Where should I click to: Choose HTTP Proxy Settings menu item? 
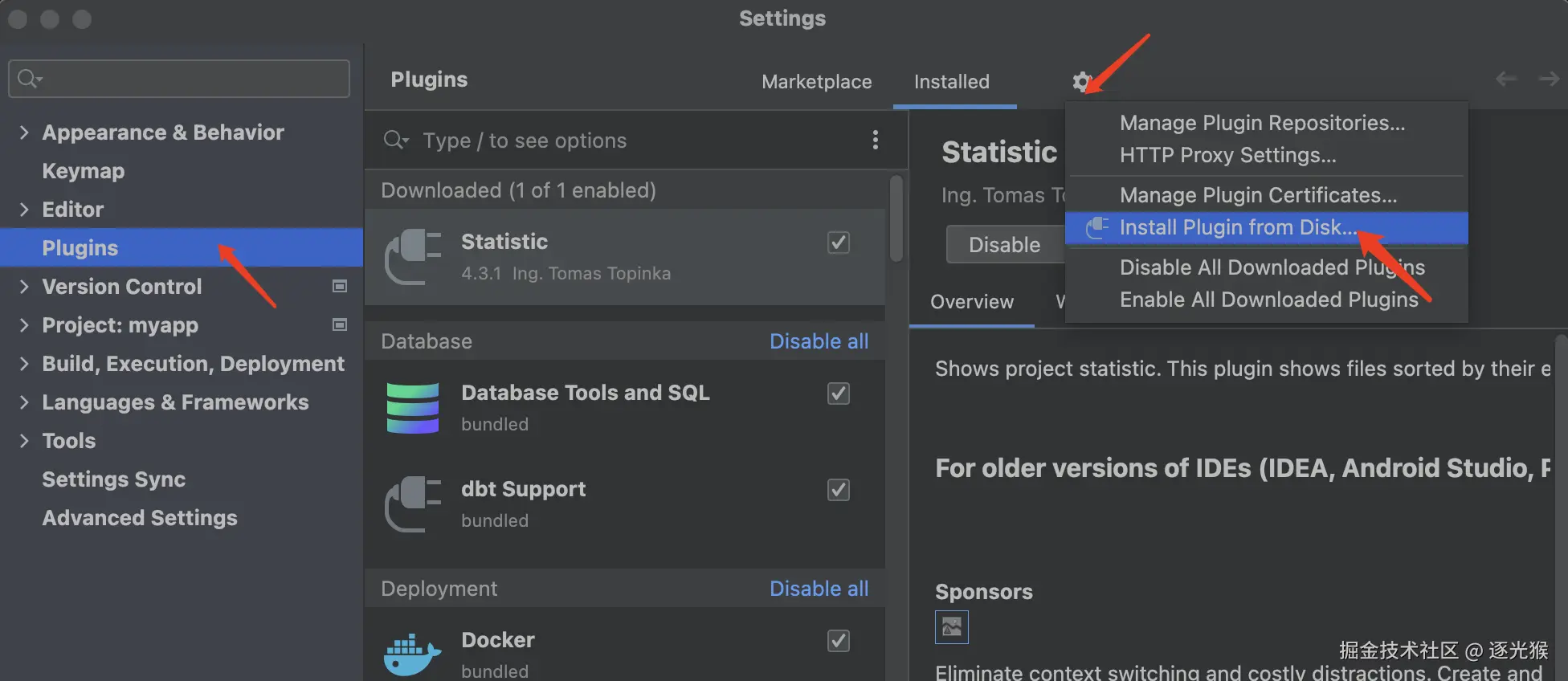pyautogui.click(x=1266, y=155)
